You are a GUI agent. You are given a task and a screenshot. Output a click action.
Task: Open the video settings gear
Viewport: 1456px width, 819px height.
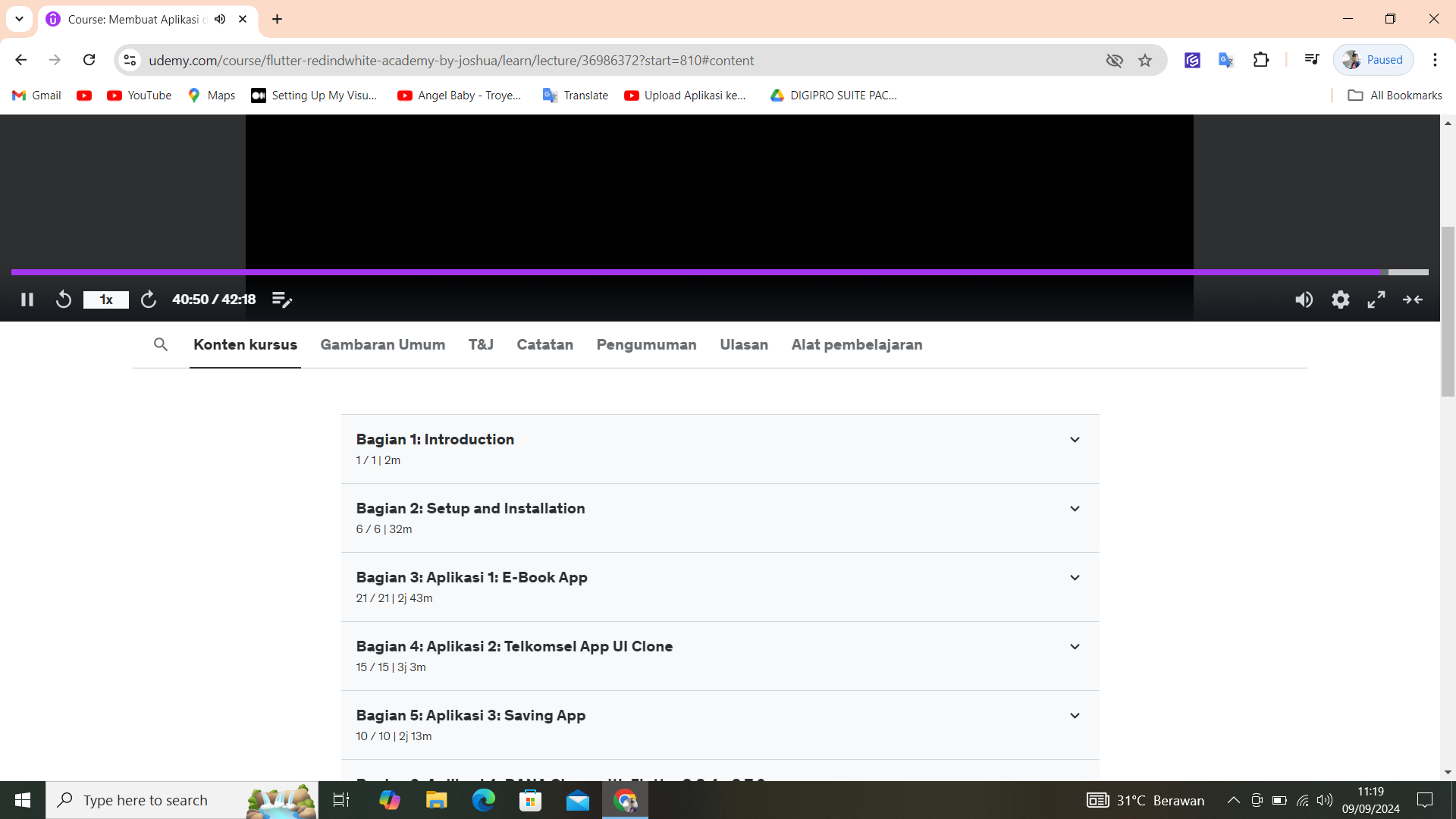pos(1340,300)
